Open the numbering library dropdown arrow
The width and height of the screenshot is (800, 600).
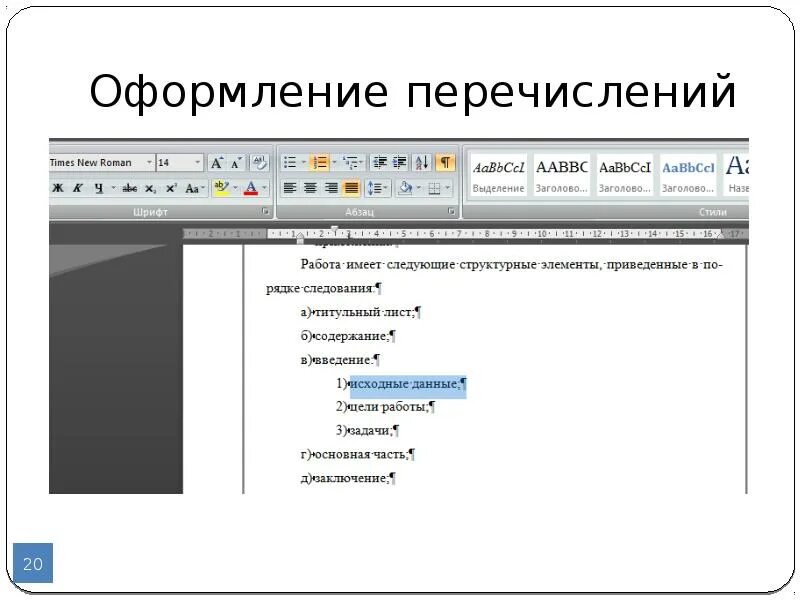pos(334,163)
